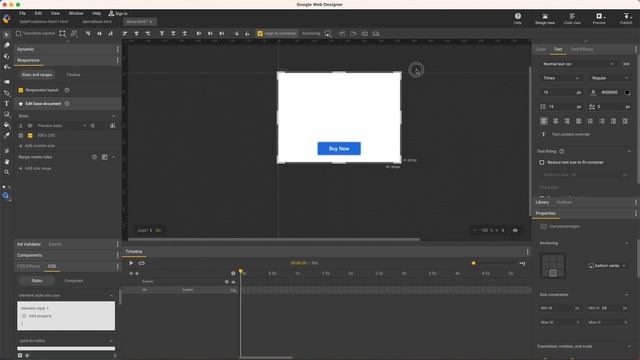Open the File menu
This screenshot has width=640, height=360.
(x=22, y=13)
